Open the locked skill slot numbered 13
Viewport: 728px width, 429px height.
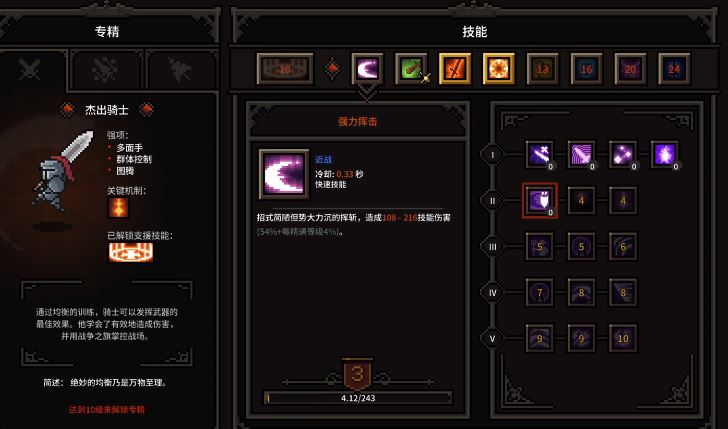click(x=542, y=69)
